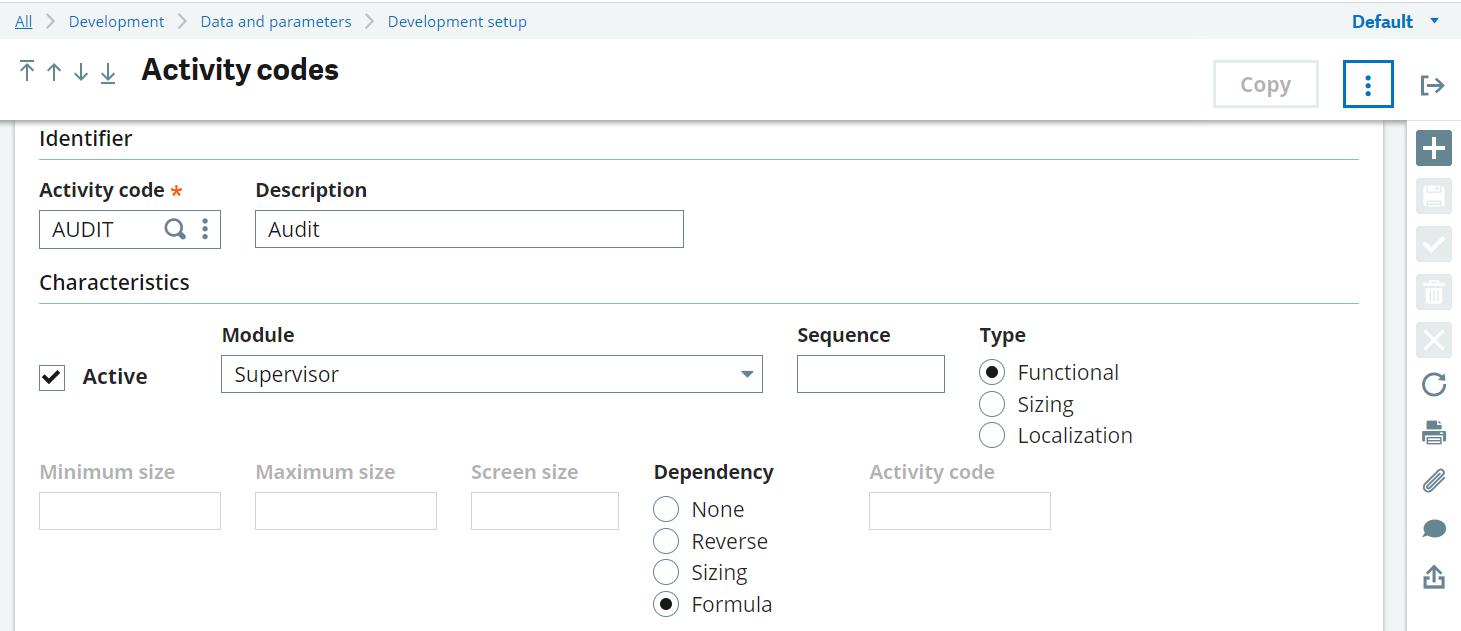The width and height of the screenshot is (1461, 631).
Task: Open attachments with the paperclip icon
Action: [x=1433, y=481]
